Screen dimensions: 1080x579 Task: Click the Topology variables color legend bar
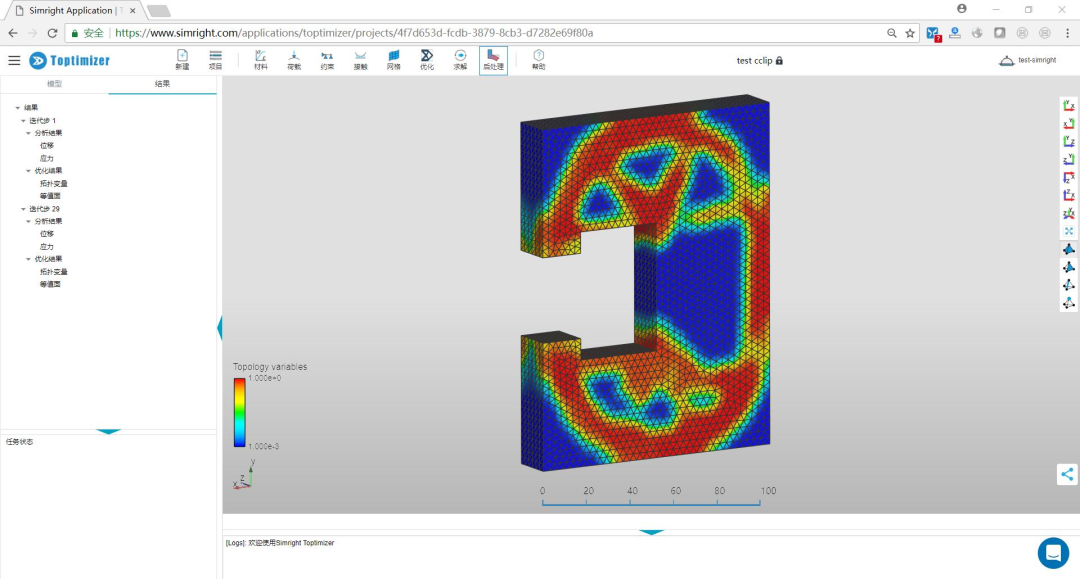(x=239, y=412)
